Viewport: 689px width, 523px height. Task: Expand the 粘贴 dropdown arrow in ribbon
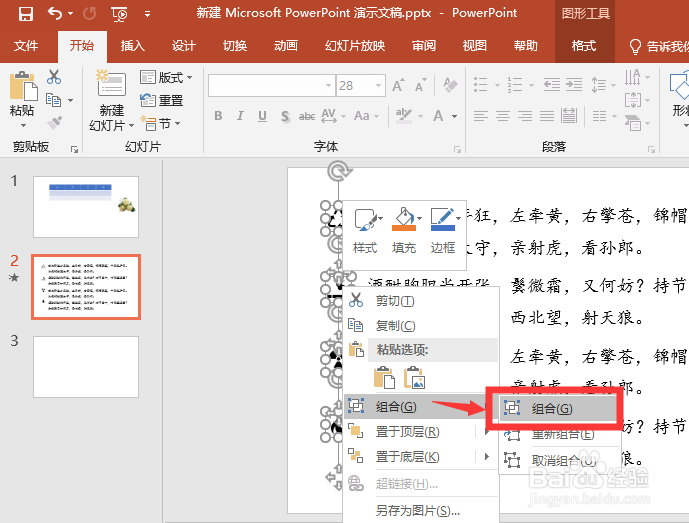tap(23, 126)
